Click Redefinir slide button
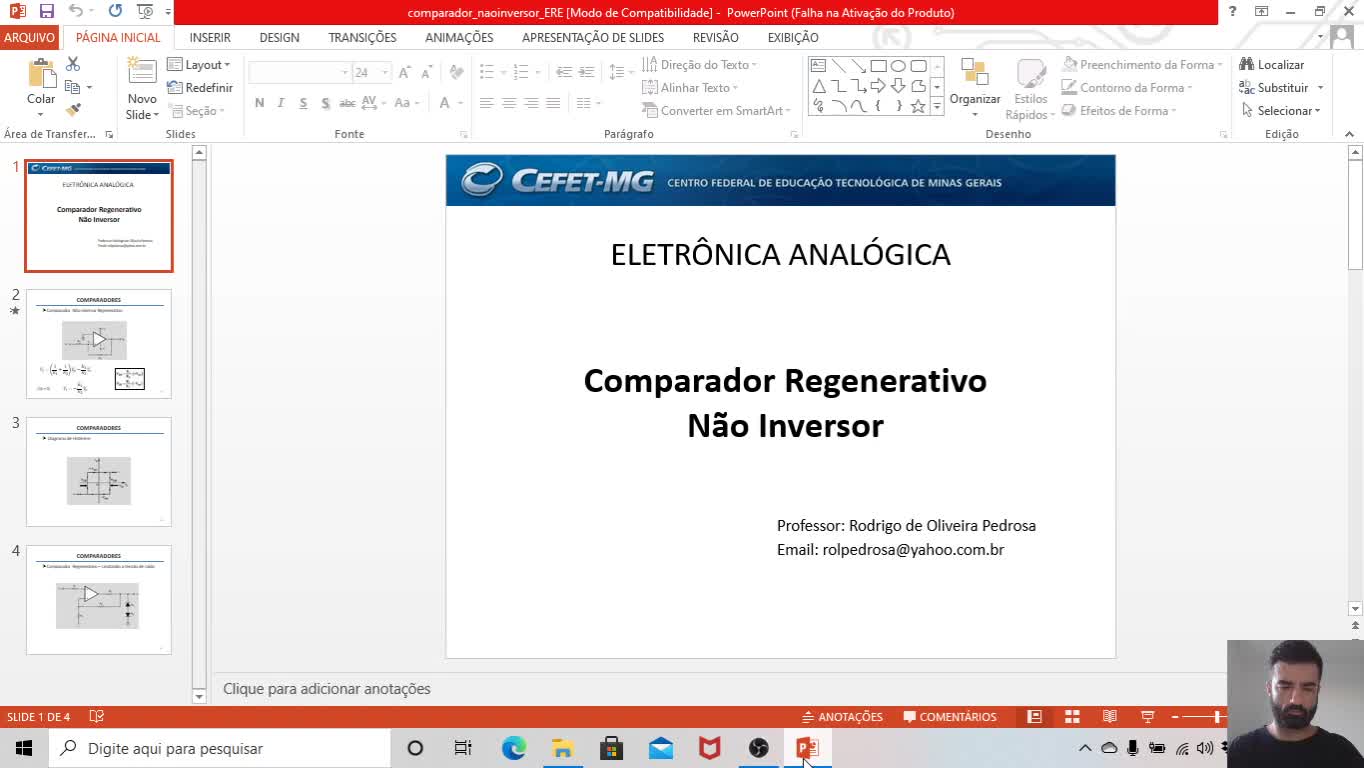 tap(200, 88)
